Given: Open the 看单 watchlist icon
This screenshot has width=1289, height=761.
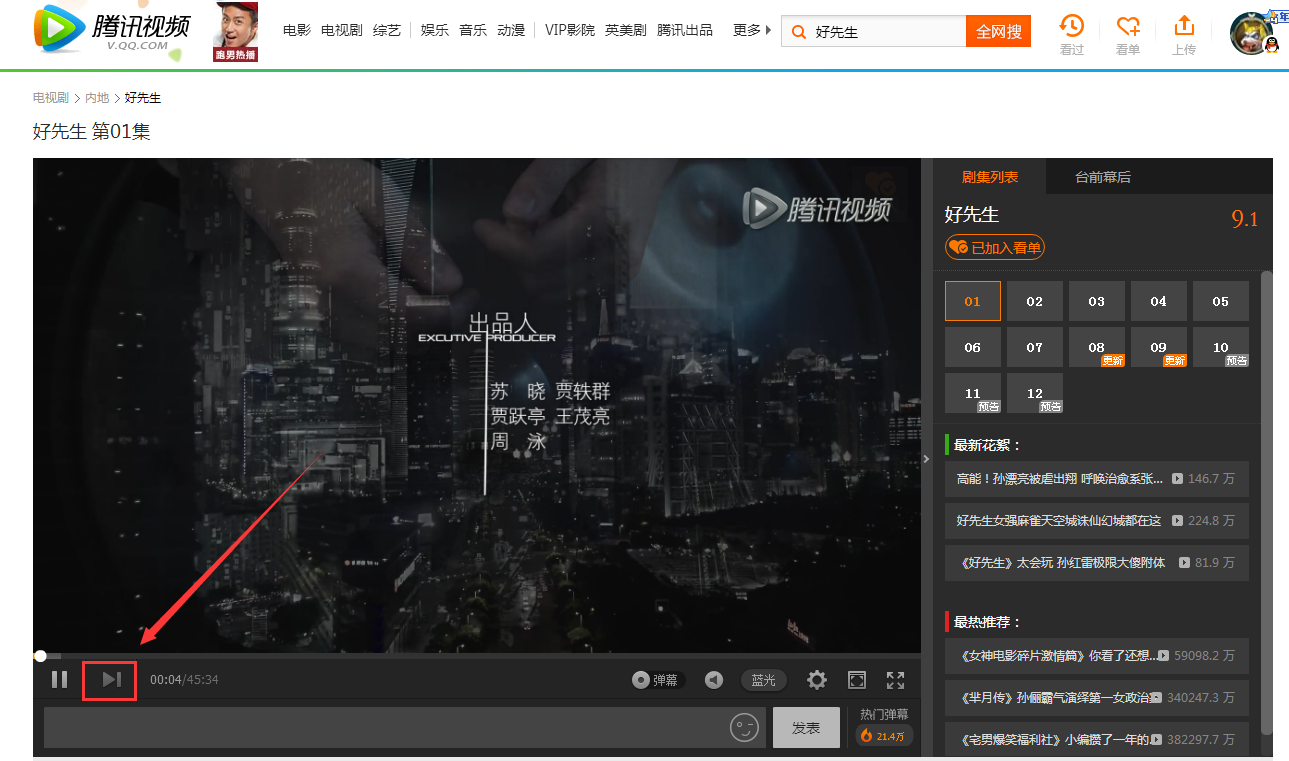Looking at the screenshot, I should 1128,35.
